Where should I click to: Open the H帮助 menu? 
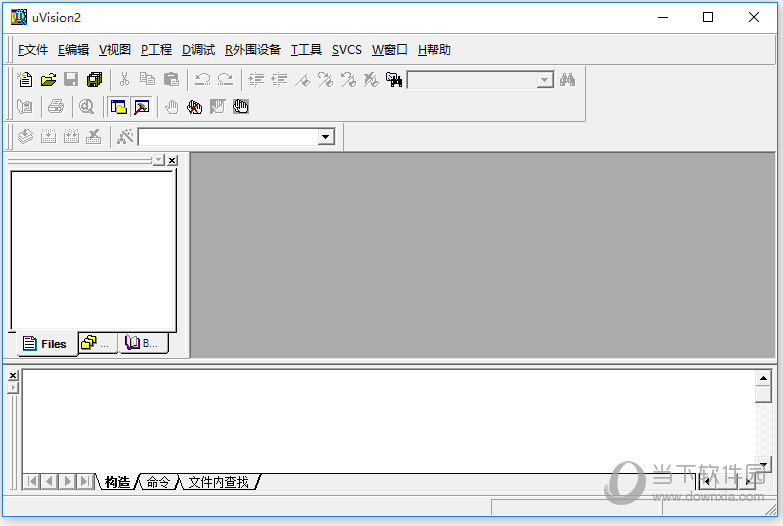[434, 50]
